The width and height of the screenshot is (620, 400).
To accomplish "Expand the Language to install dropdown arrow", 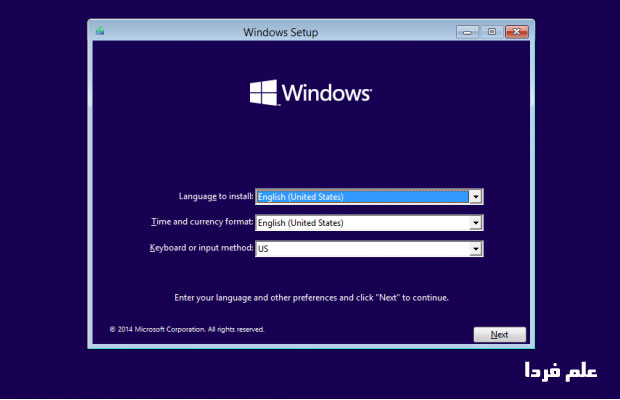I will [x=476, y=197].
